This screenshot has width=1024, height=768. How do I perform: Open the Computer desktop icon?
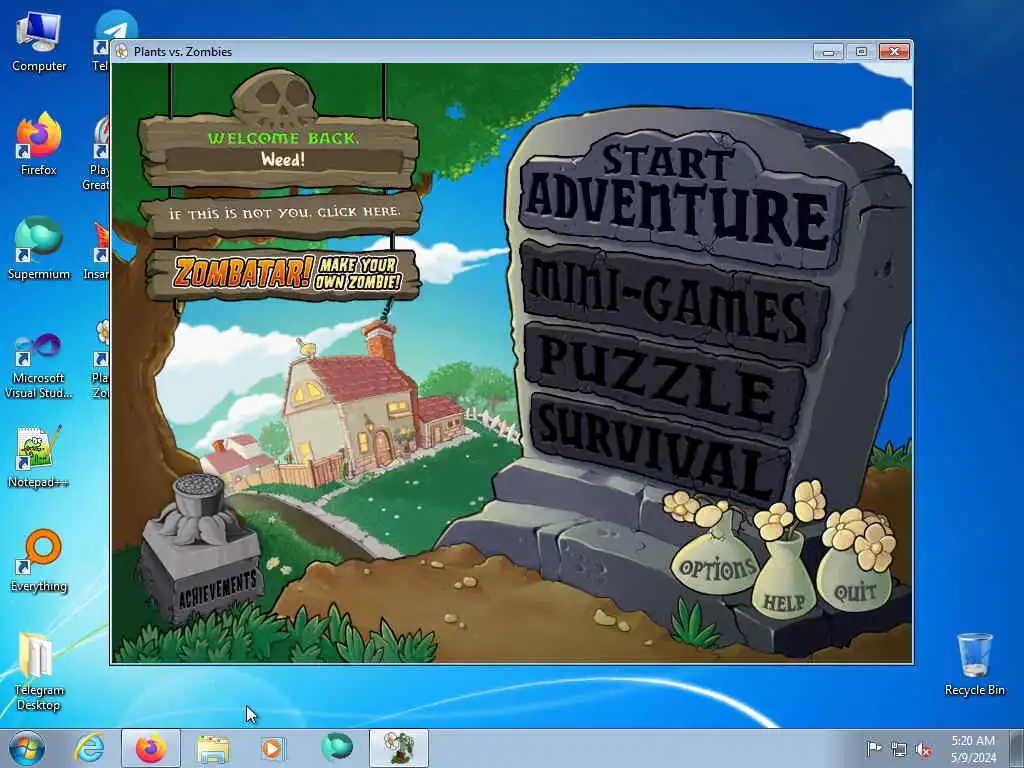pyautogui.click(x=39, y=42)
